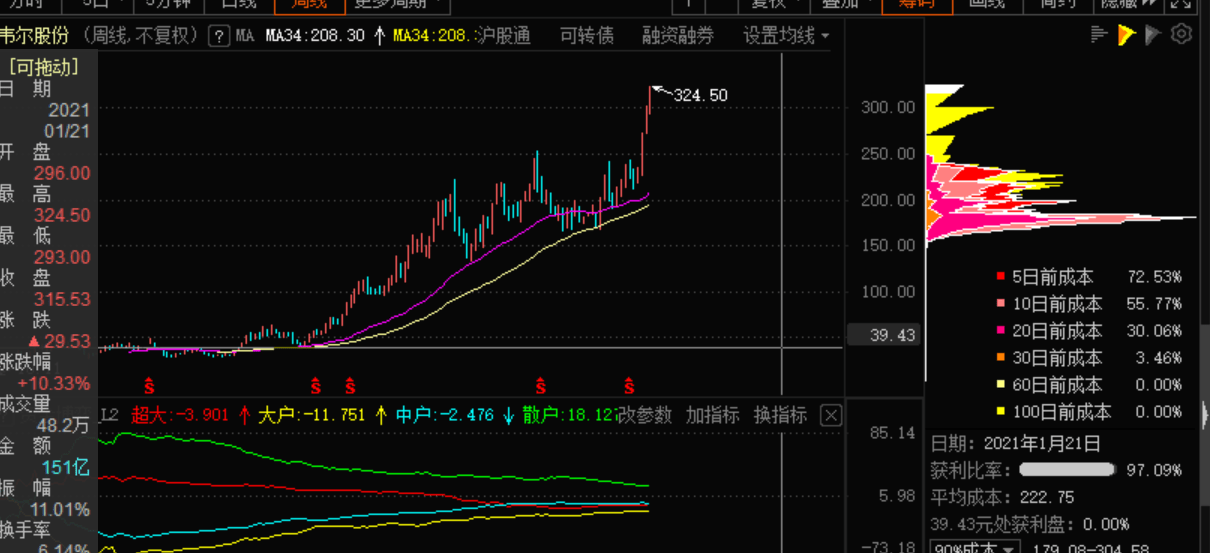Image resolution: width=1210 pixels, height=553 pixels.
Task: Toggle the 融资融券 overlay
Action: [x=678, y=37]
